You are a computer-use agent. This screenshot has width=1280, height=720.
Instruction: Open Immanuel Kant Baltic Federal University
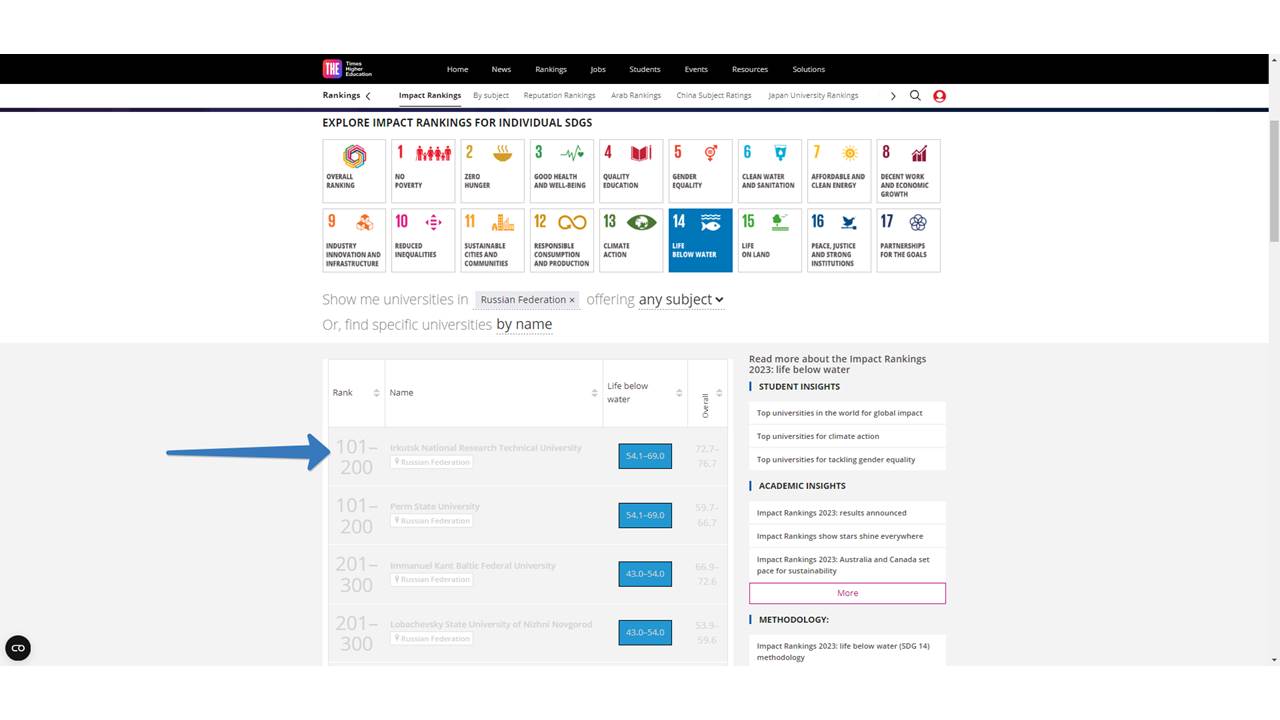(x=473, y=566)
